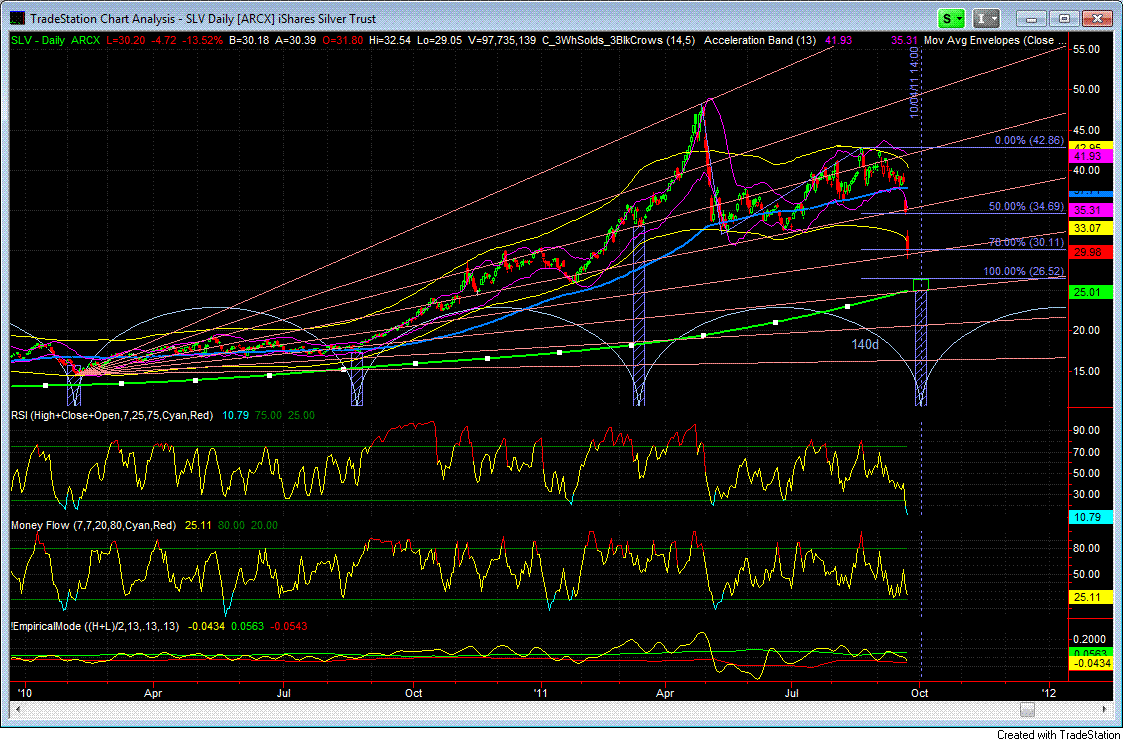Click the 55.00 price scale label
Screen dimensions: 1123x741
point(1086,49)
